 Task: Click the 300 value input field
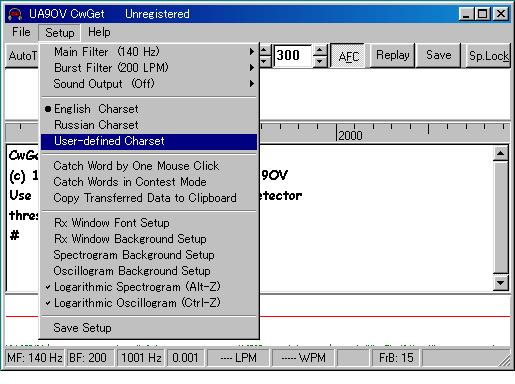(293, 55)
